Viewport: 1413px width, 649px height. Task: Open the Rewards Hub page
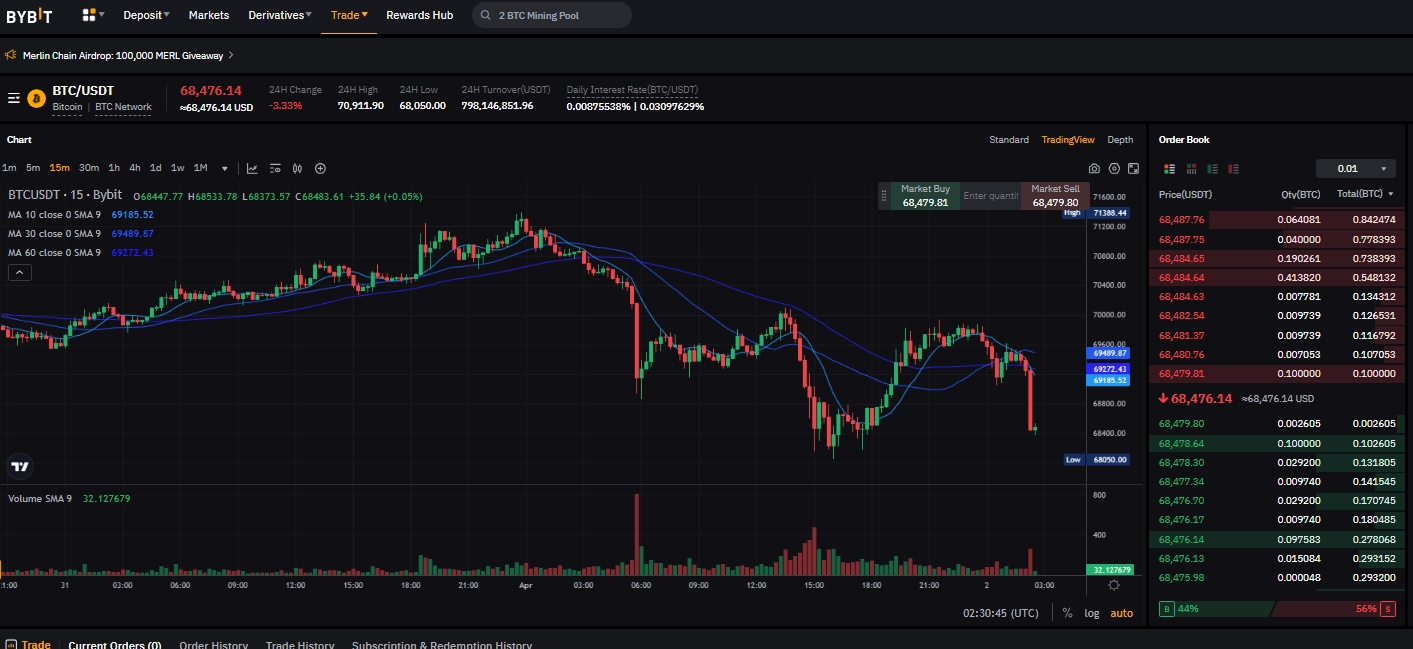(x=419, y=15)
